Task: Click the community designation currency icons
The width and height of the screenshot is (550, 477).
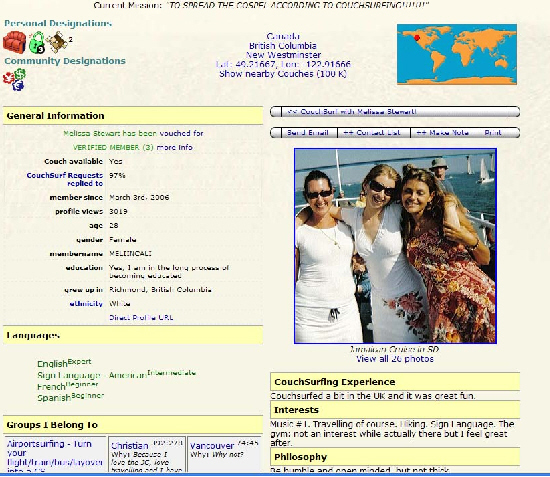Action: pyautogui.click(x=14, y=80)
